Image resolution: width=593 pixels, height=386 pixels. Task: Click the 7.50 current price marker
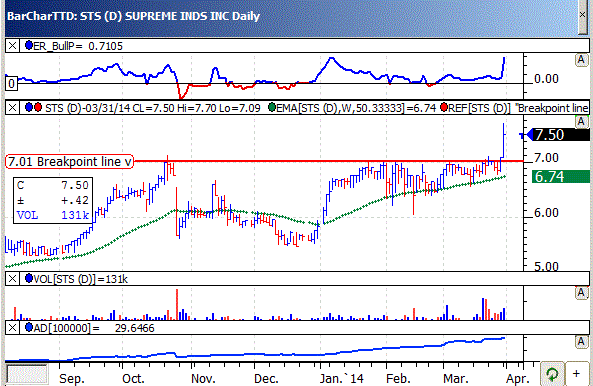tap(558, 135)
